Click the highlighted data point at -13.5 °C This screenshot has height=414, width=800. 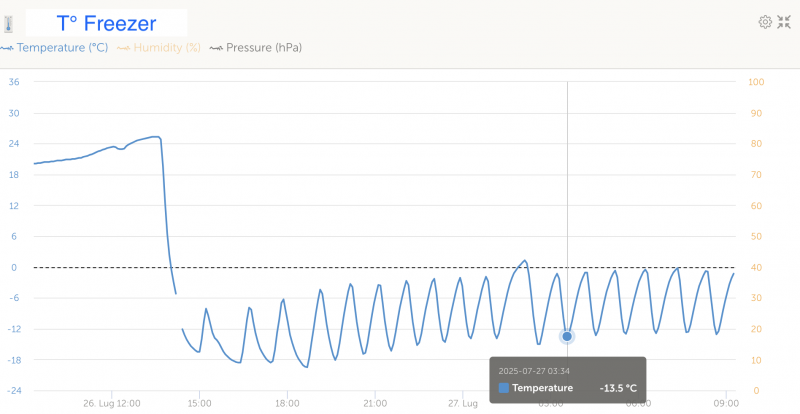(567, 336)
